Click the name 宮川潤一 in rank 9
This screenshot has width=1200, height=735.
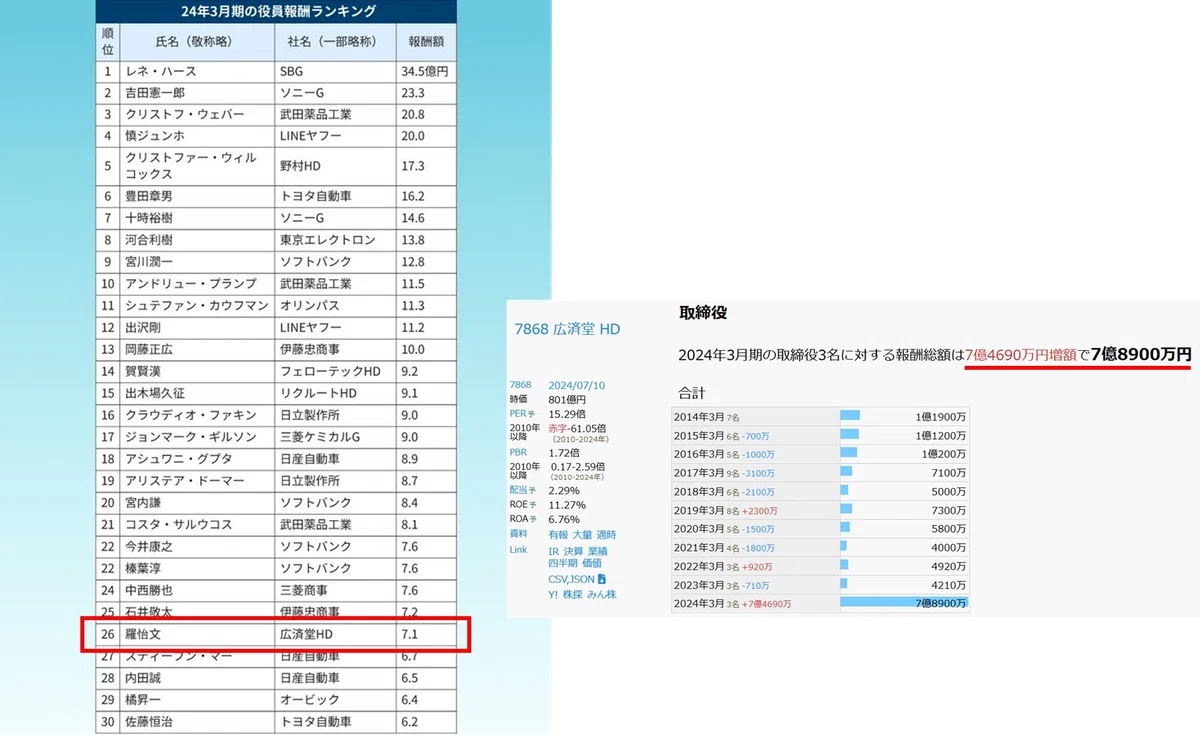151,261
